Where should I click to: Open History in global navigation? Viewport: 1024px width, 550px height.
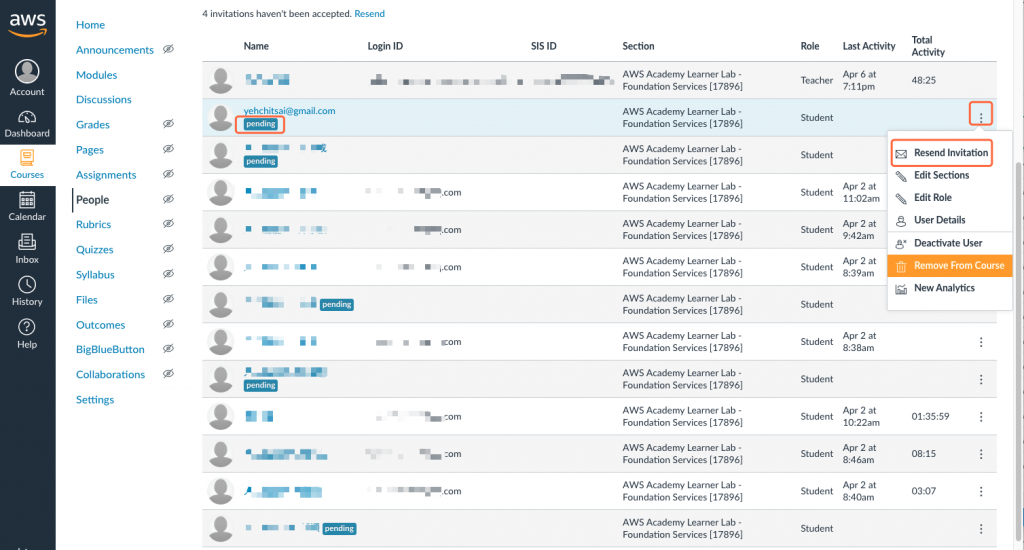27,291
